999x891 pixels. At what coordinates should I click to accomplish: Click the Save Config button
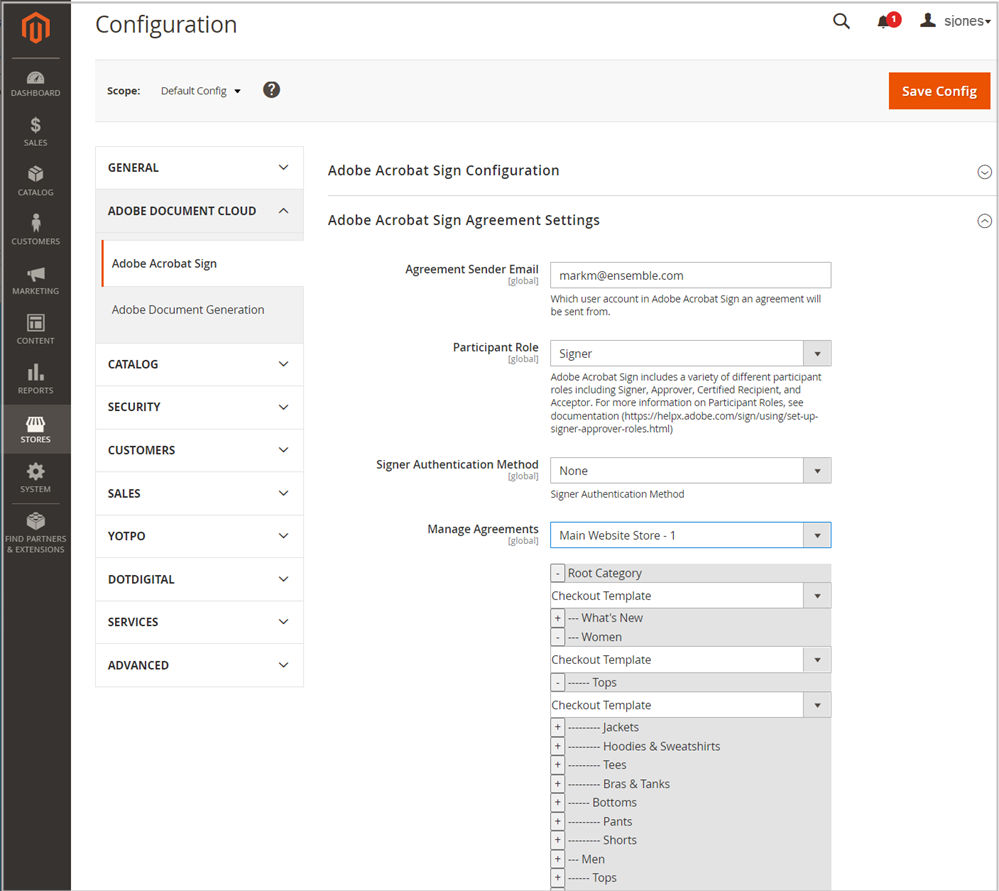939,91
